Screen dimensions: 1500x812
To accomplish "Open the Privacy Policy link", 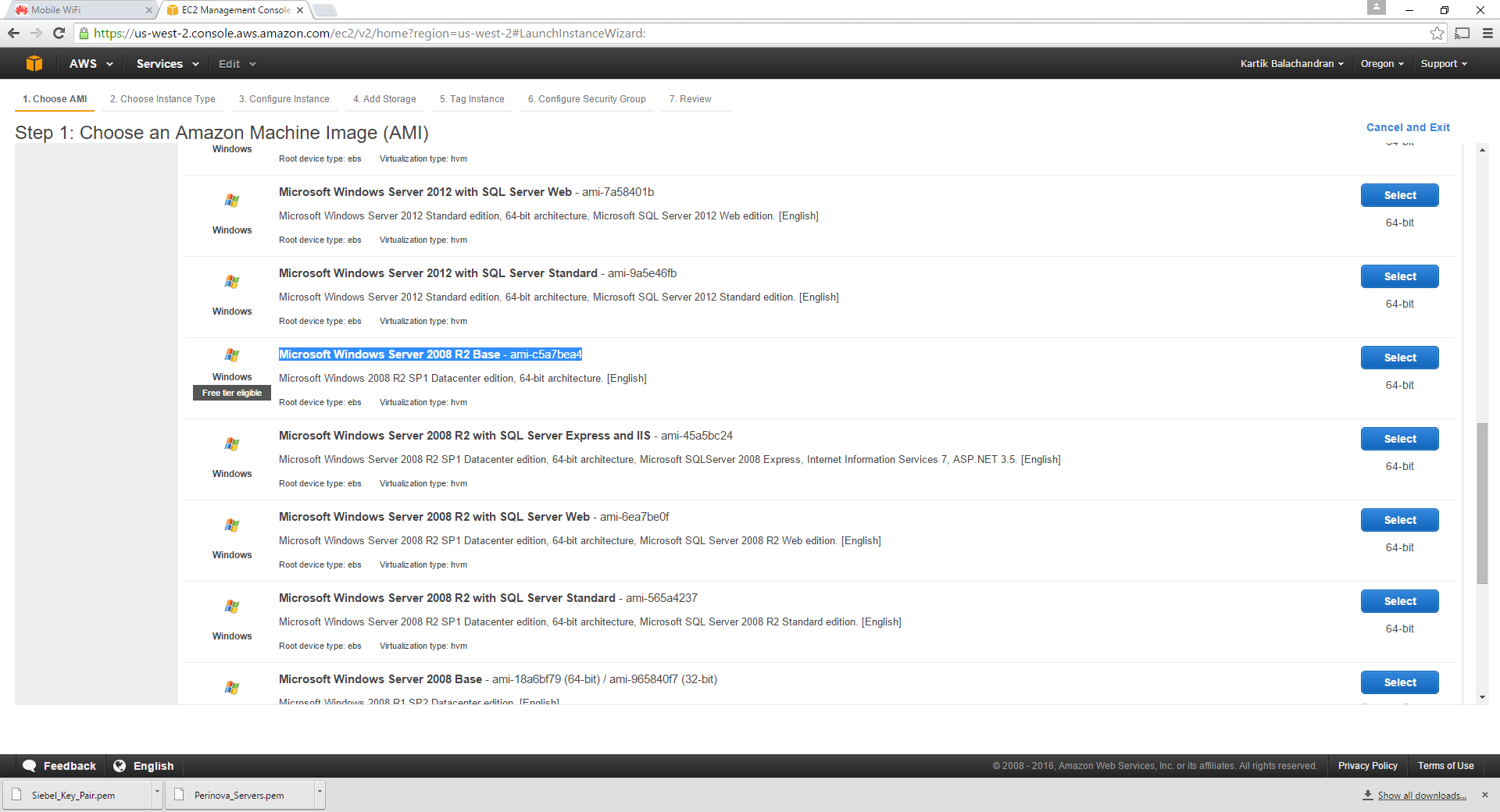I will [x=1367, y=766].
